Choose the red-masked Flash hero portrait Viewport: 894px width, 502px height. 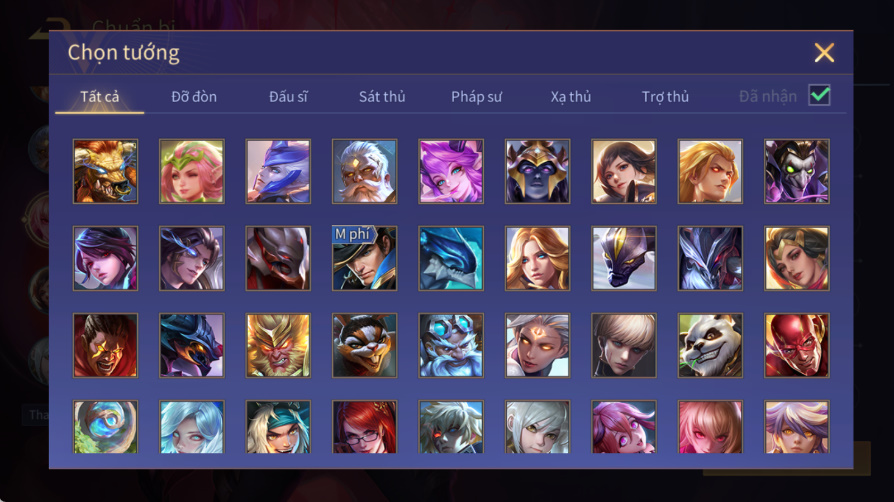pyautogui.click(x=797, y=345)
